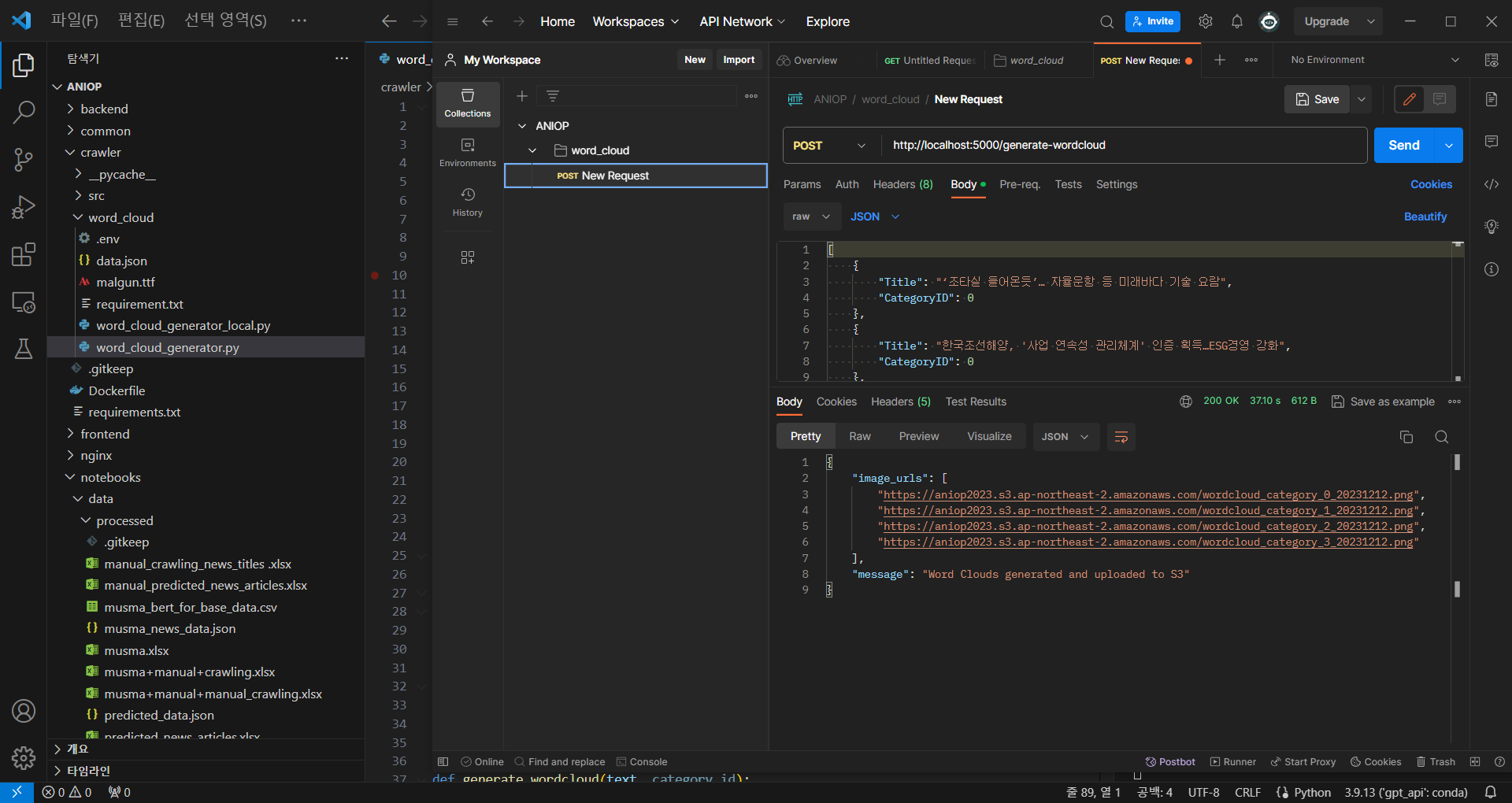The width and height of the screenshot is (1512, 803).
Task: Click response body vertical scrollbar
Action: [x=1457, y=525]
